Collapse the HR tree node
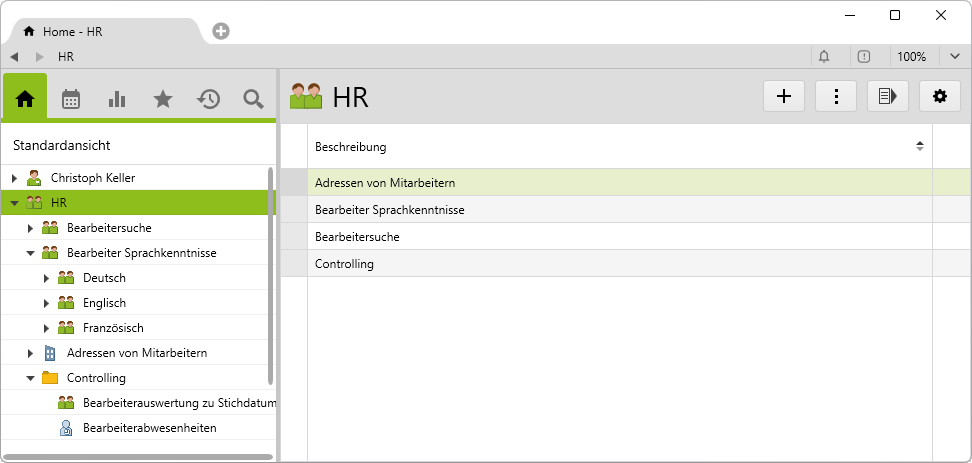Screen dimensions: 972x463 click(x=14, y=203)
